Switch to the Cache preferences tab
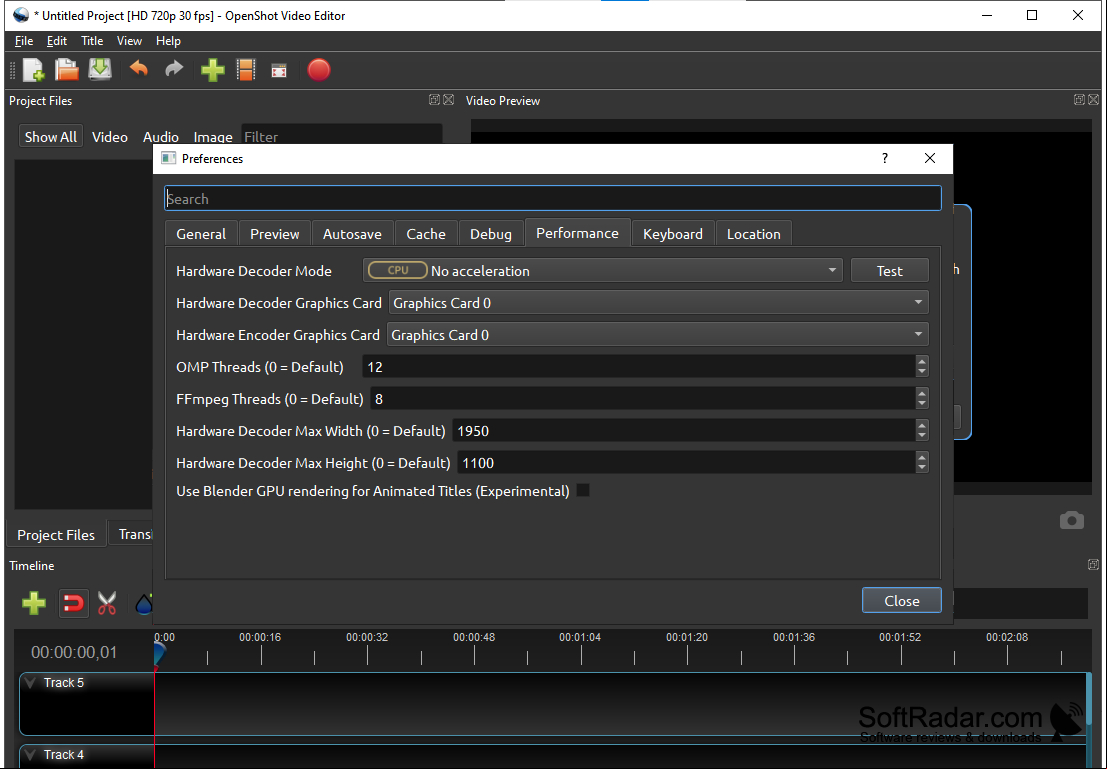The height and width of the screenshot is (769, 1107). coord(426,234)
